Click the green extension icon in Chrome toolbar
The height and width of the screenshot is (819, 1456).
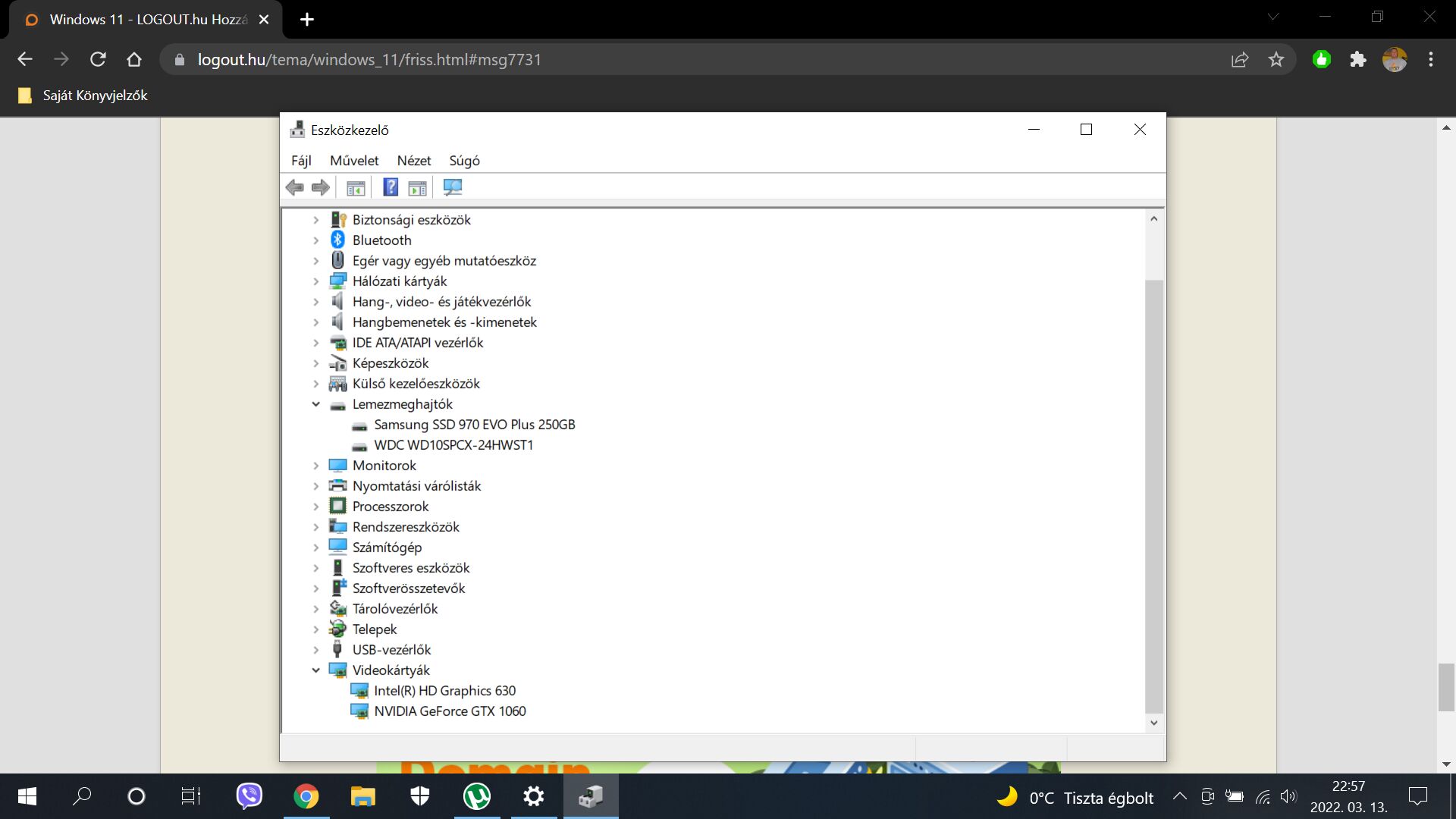pos(1322,59)
